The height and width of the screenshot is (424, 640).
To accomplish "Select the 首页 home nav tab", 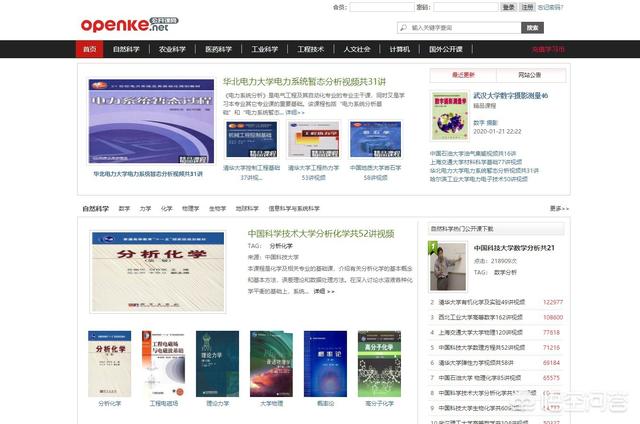I will (89, 49).
